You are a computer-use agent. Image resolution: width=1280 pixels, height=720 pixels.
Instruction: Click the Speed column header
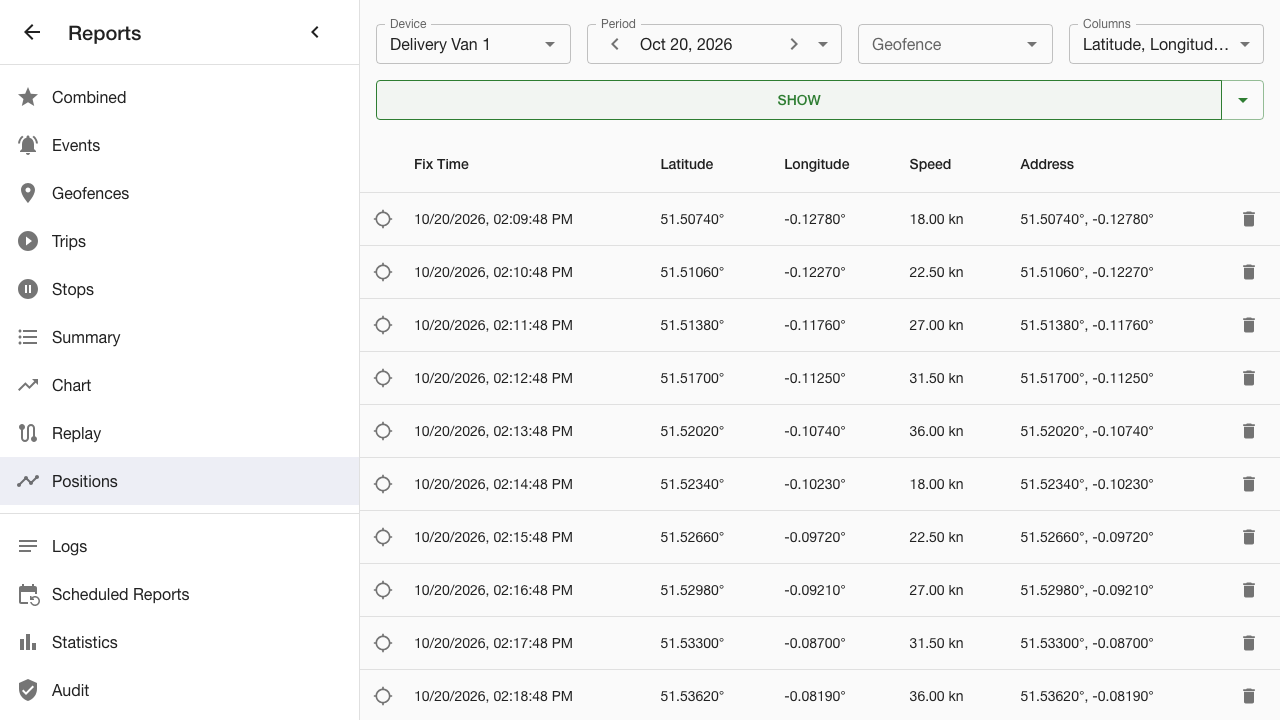(x=930, y=164)
